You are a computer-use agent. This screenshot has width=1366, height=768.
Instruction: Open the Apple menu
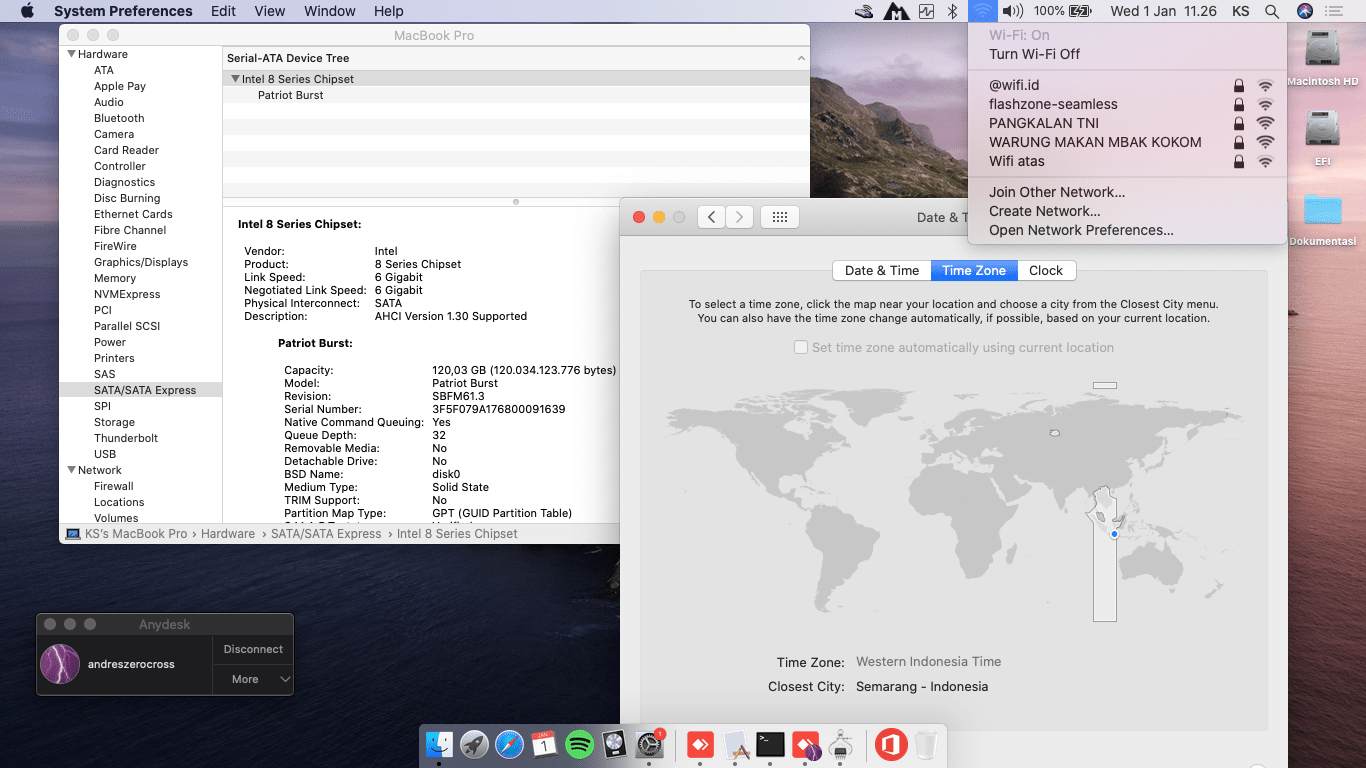click(x=27, y=11)
